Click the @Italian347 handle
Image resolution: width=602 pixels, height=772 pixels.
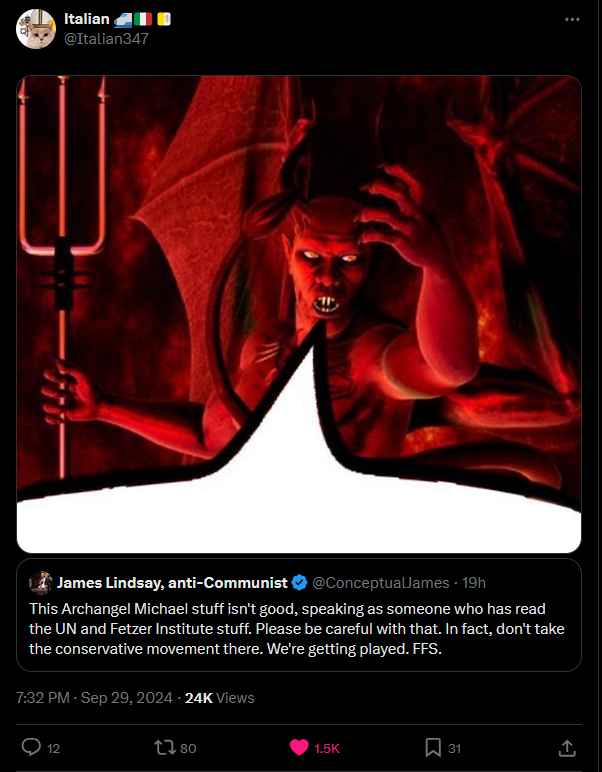tap(106, 39)
